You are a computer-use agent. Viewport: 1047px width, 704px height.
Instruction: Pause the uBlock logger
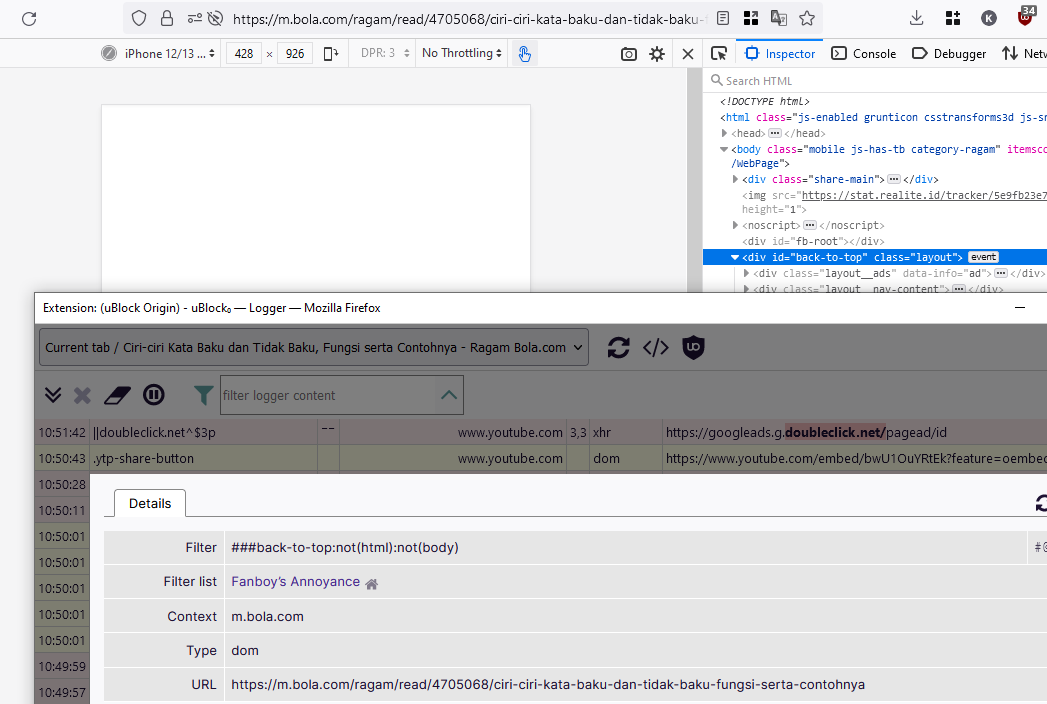(153, 394)
